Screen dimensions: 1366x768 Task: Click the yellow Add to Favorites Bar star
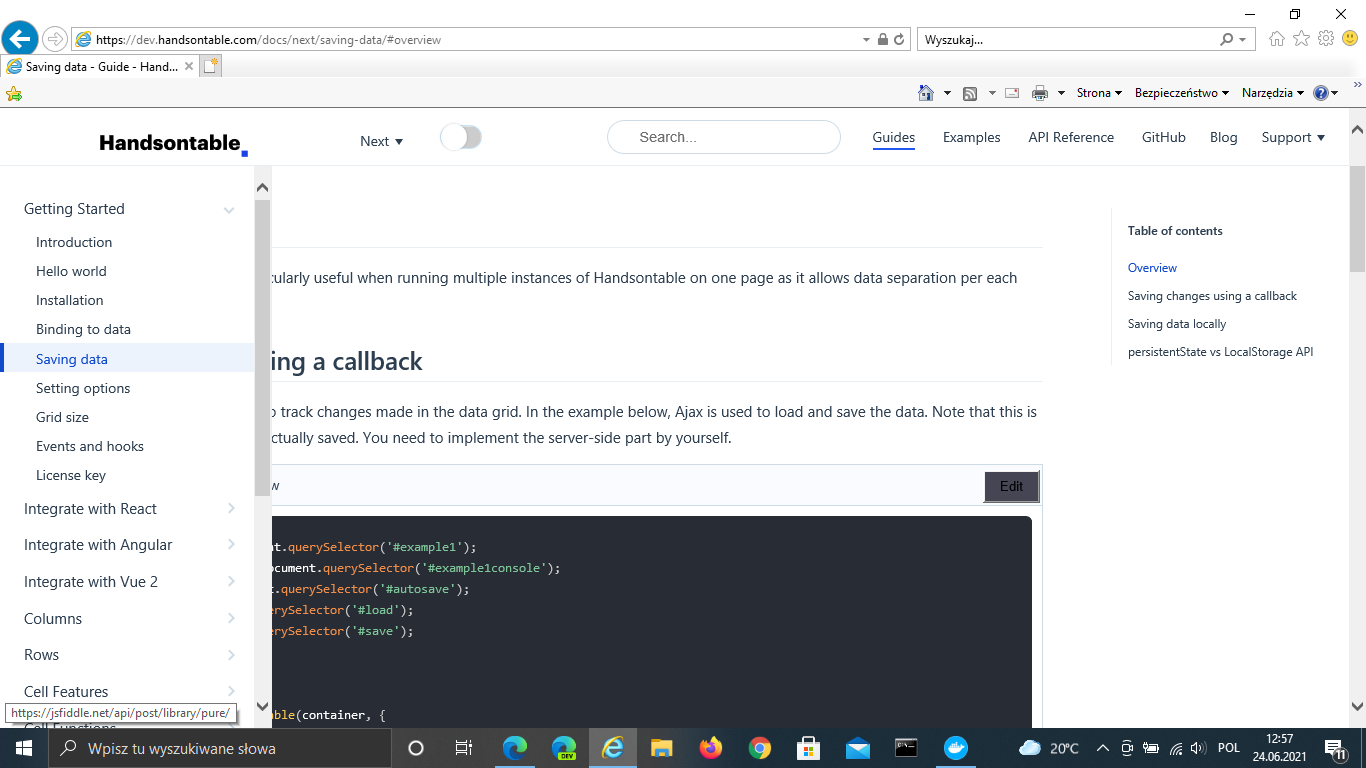click(x=14, y=93)
